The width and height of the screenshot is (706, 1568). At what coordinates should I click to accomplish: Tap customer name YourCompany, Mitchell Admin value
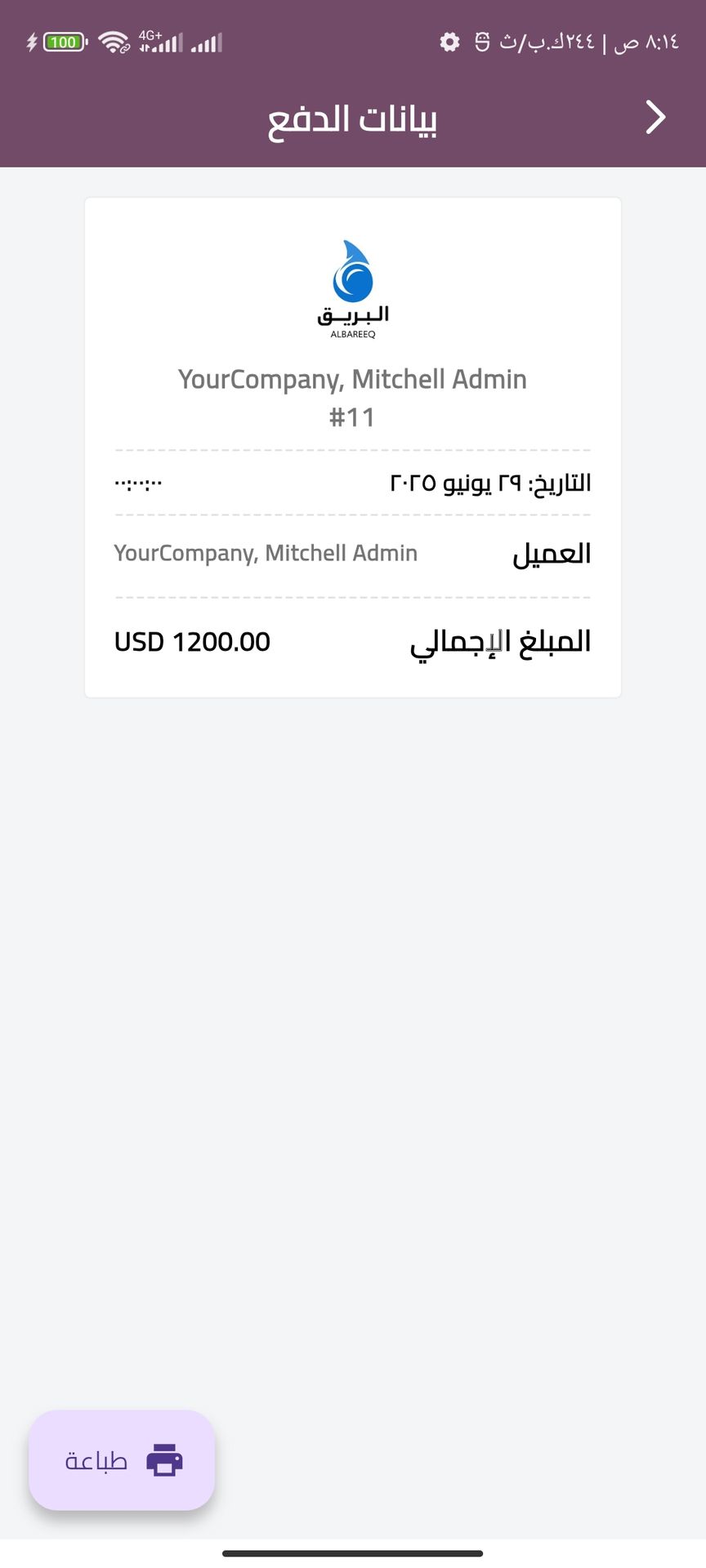pyautogui.click(x=266, y=553)
